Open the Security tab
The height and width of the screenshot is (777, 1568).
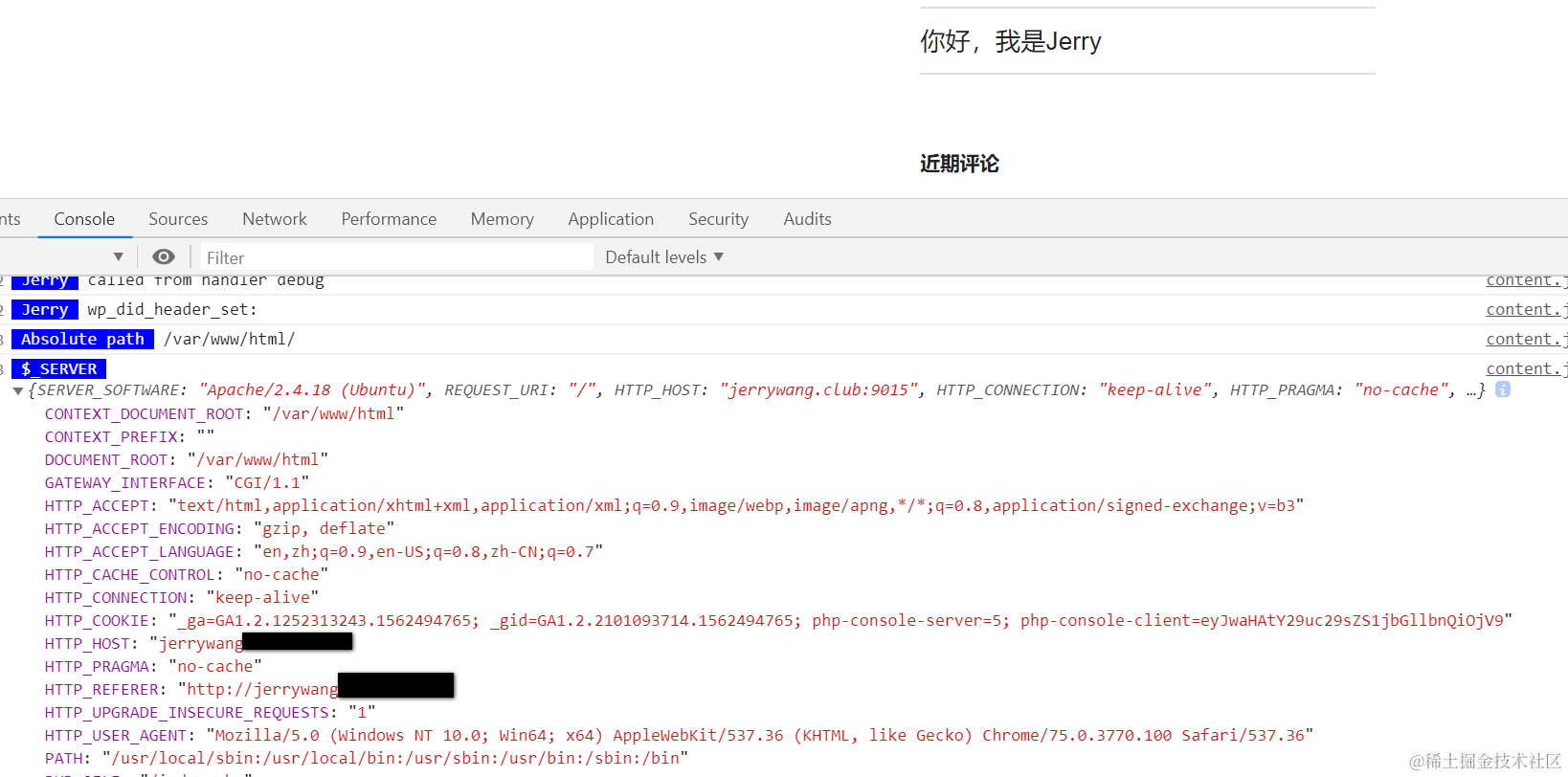point(718,219)
